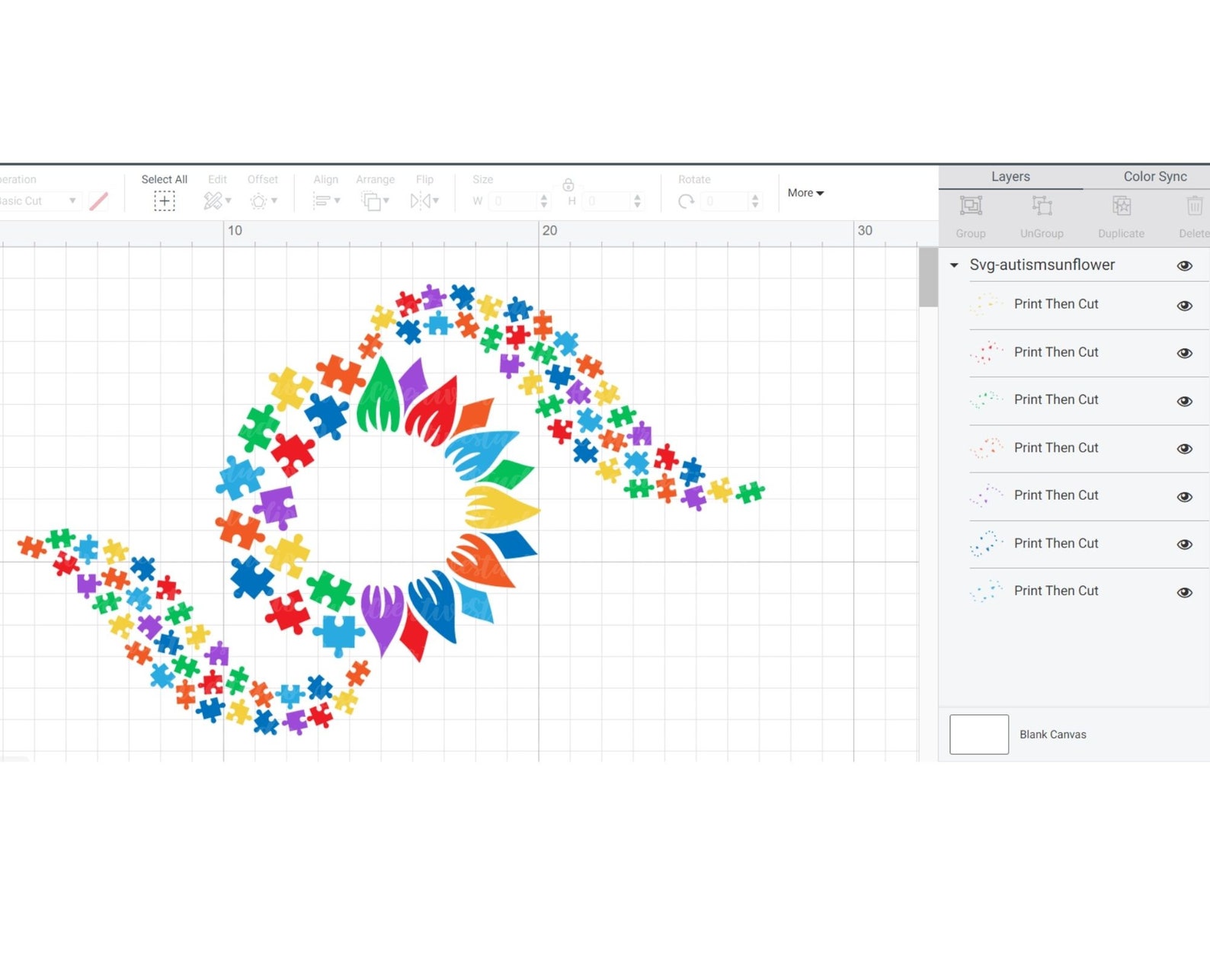Adjust the width stepper arrows

tap(543, 201)
